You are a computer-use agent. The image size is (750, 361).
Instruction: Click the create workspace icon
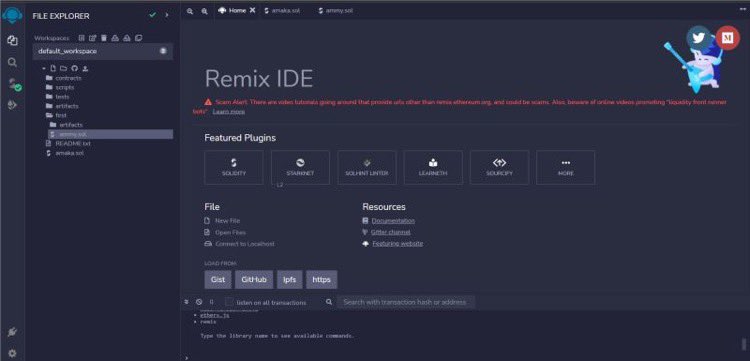(81, 38)
